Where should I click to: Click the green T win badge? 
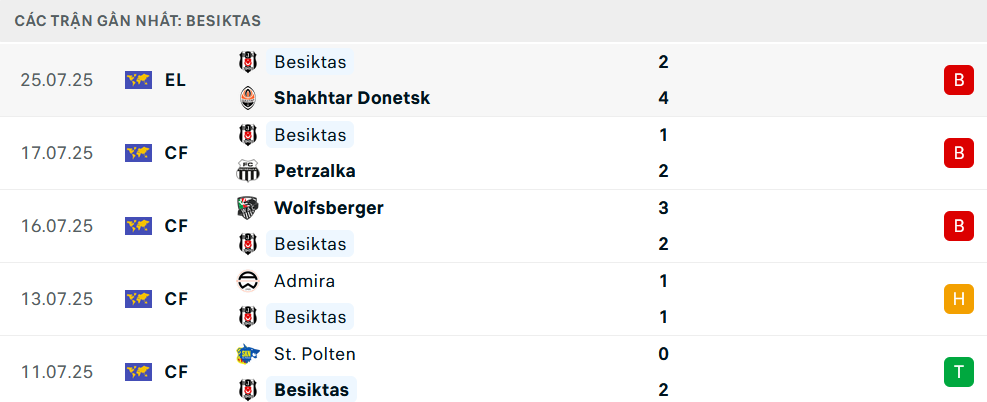pos(959,372)
